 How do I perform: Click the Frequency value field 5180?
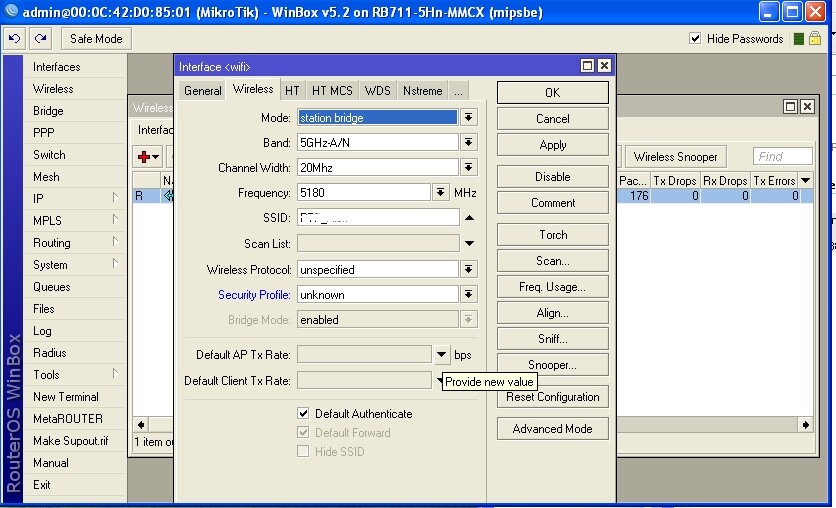coord(364,192)
